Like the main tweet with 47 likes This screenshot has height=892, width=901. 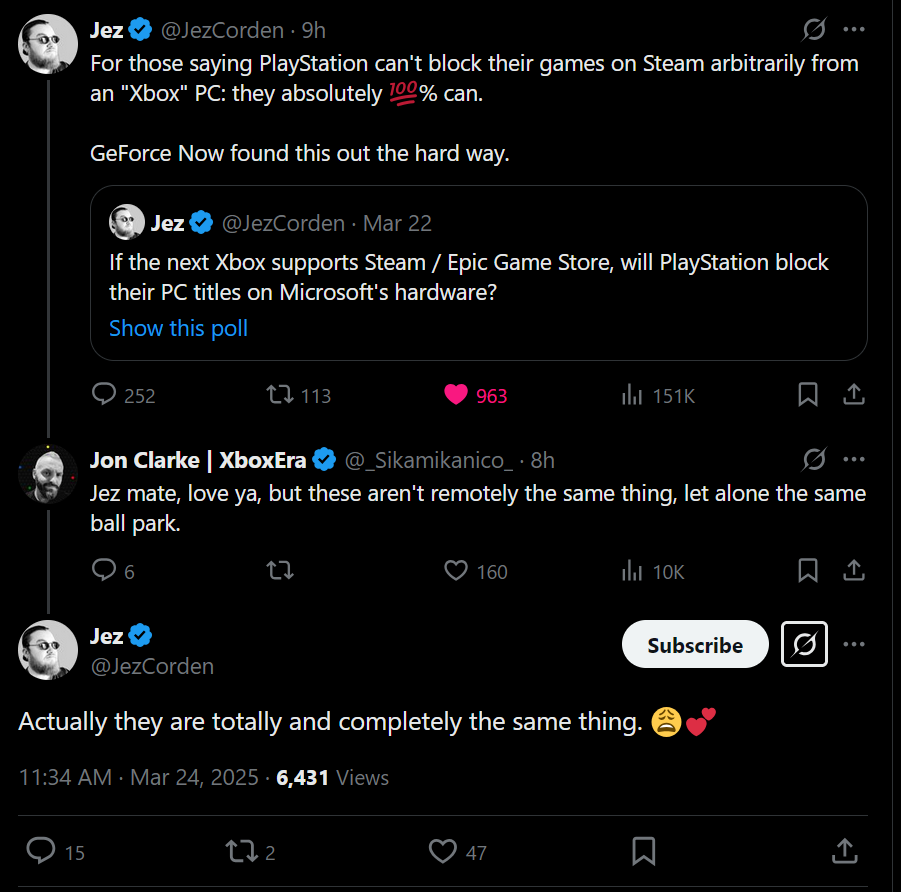click(x=443, y=851)
